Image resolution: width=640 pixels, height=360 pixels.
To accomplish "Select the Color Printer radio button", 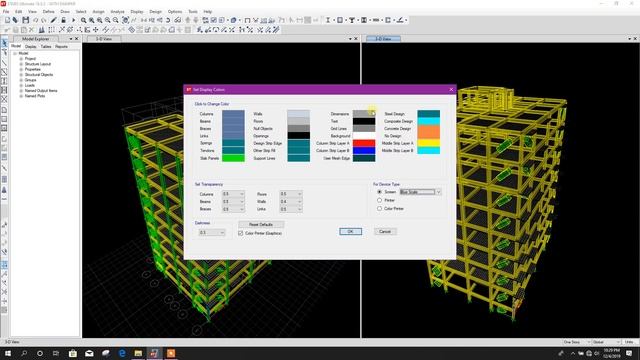I will 380,208.
